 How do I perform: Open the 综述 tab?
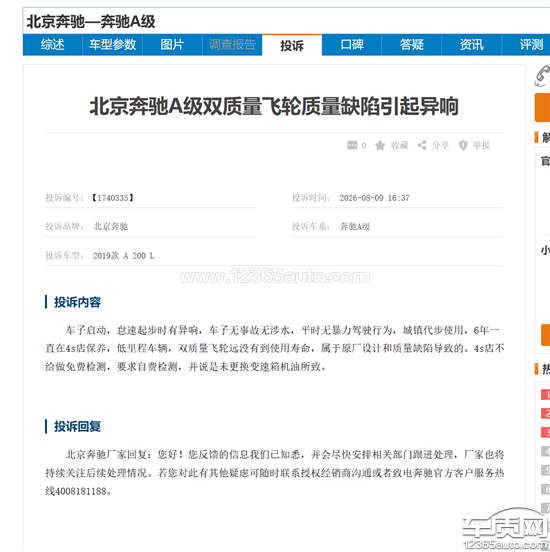click(52, 45)
